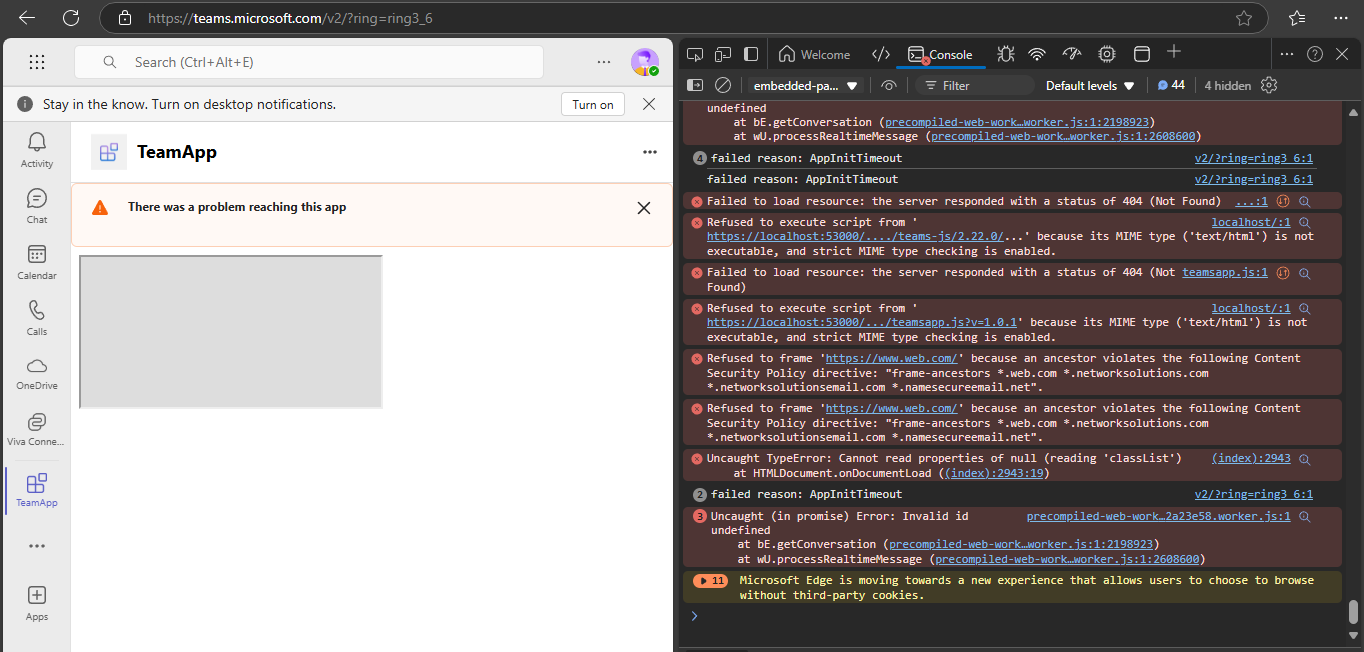Show the console sidebar
The height and width of the screenshot is (652, 1364).
click(x=695, y=85)
